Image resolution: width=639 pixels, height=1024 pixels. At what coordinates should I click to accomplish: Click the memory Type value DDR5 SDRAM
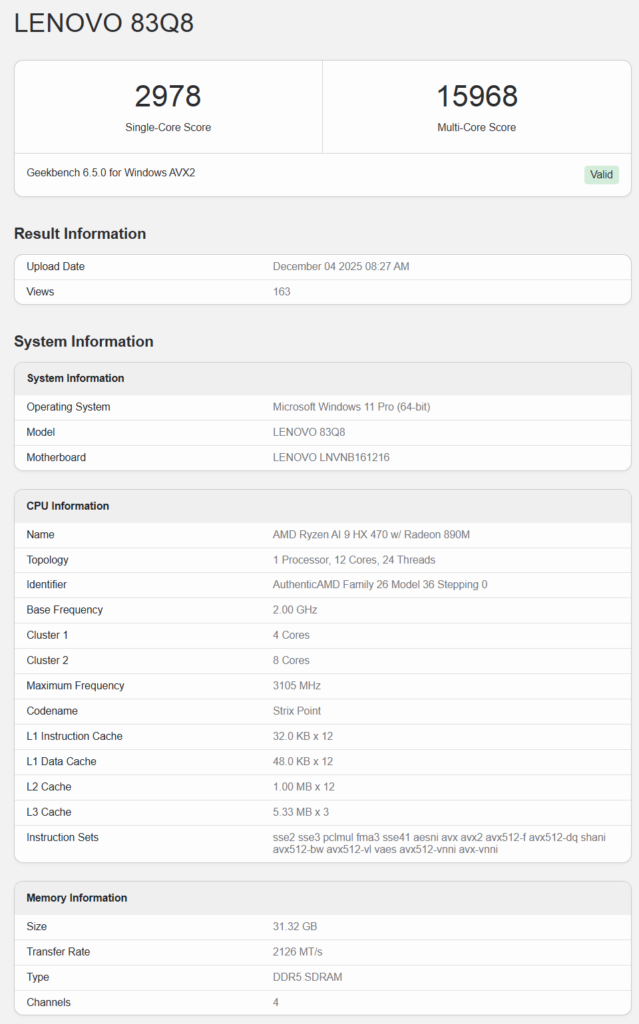click(x=309, y=977)
